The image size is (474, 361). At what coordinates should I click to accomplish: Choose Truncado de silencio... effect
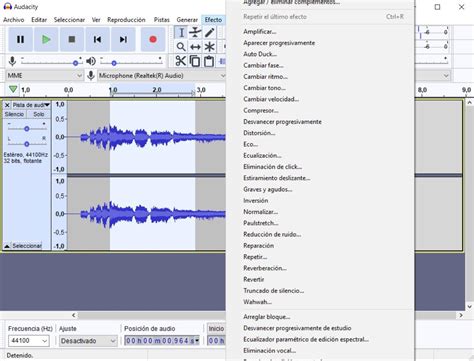(274, 291)
